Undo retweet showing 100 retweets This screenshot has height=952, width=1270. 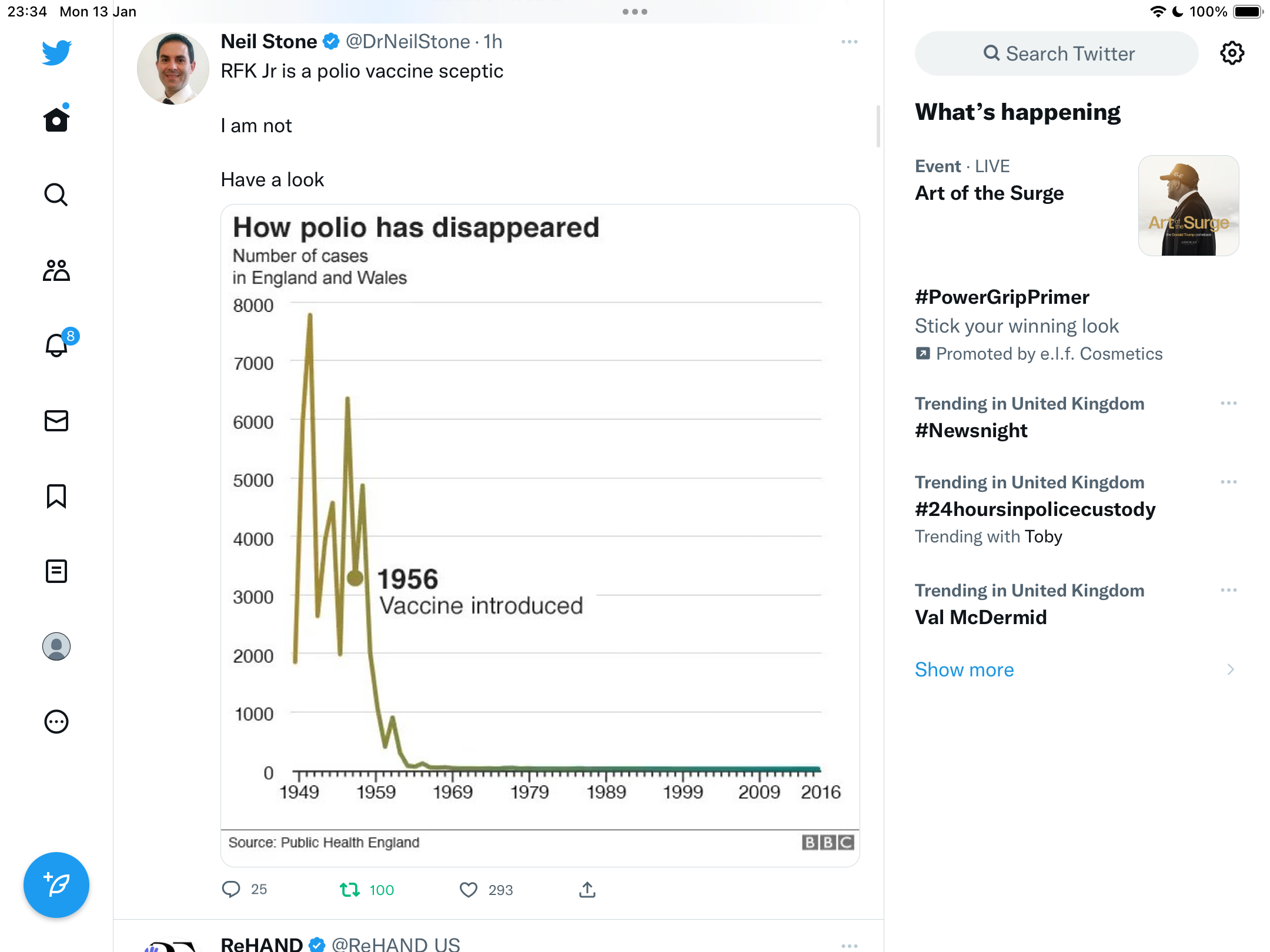367,890
